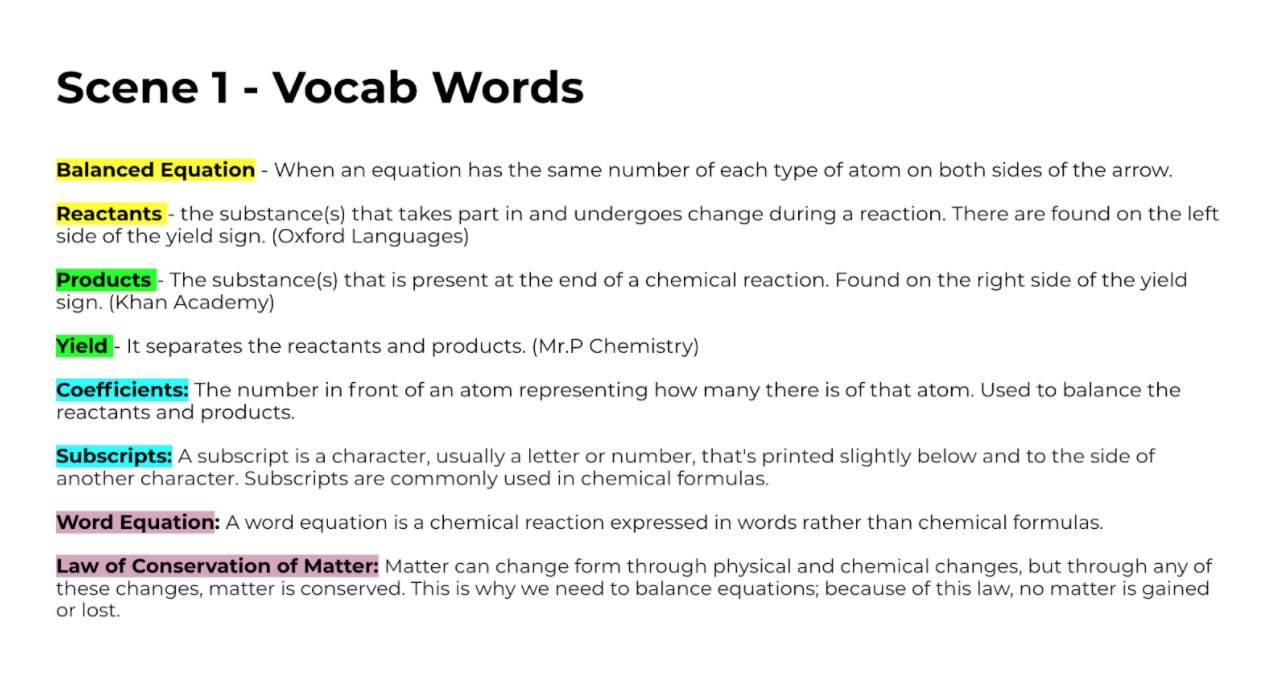1284x680 pixels.
Task: Click the green highlighted word "Products"
Action: 105,280
